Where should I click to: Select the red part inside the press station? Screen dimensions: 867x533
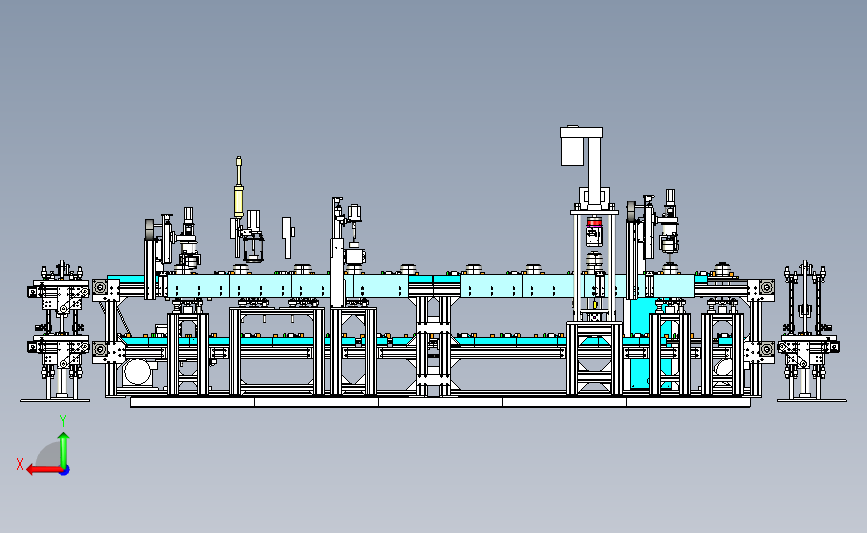tap(594, 223)
